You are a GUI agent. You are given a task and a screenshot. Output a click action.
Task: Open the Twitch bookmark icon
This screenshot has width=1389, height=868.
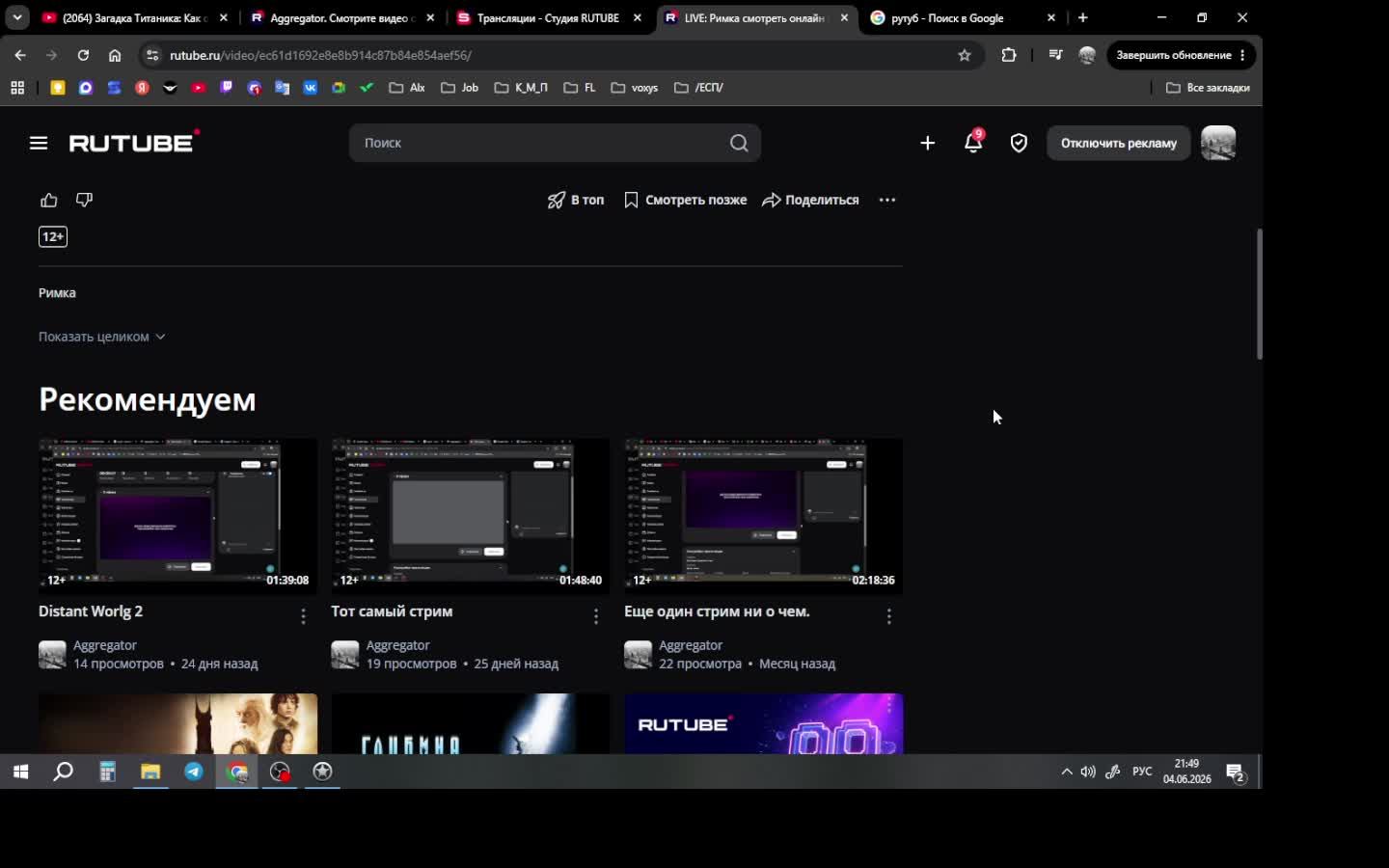click(x=227, y=88)
